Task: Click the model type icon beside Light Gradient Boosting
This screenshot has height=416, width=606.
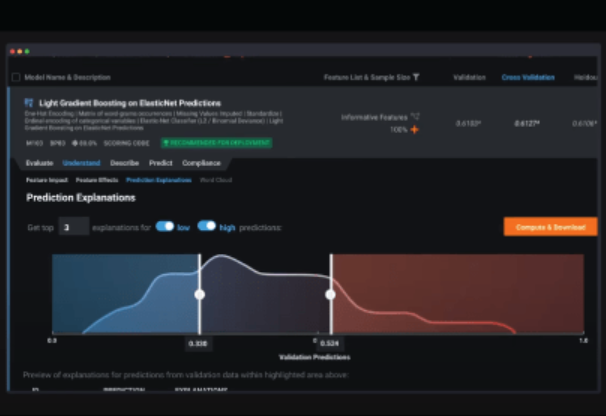Action: click(x=29, y=103)
